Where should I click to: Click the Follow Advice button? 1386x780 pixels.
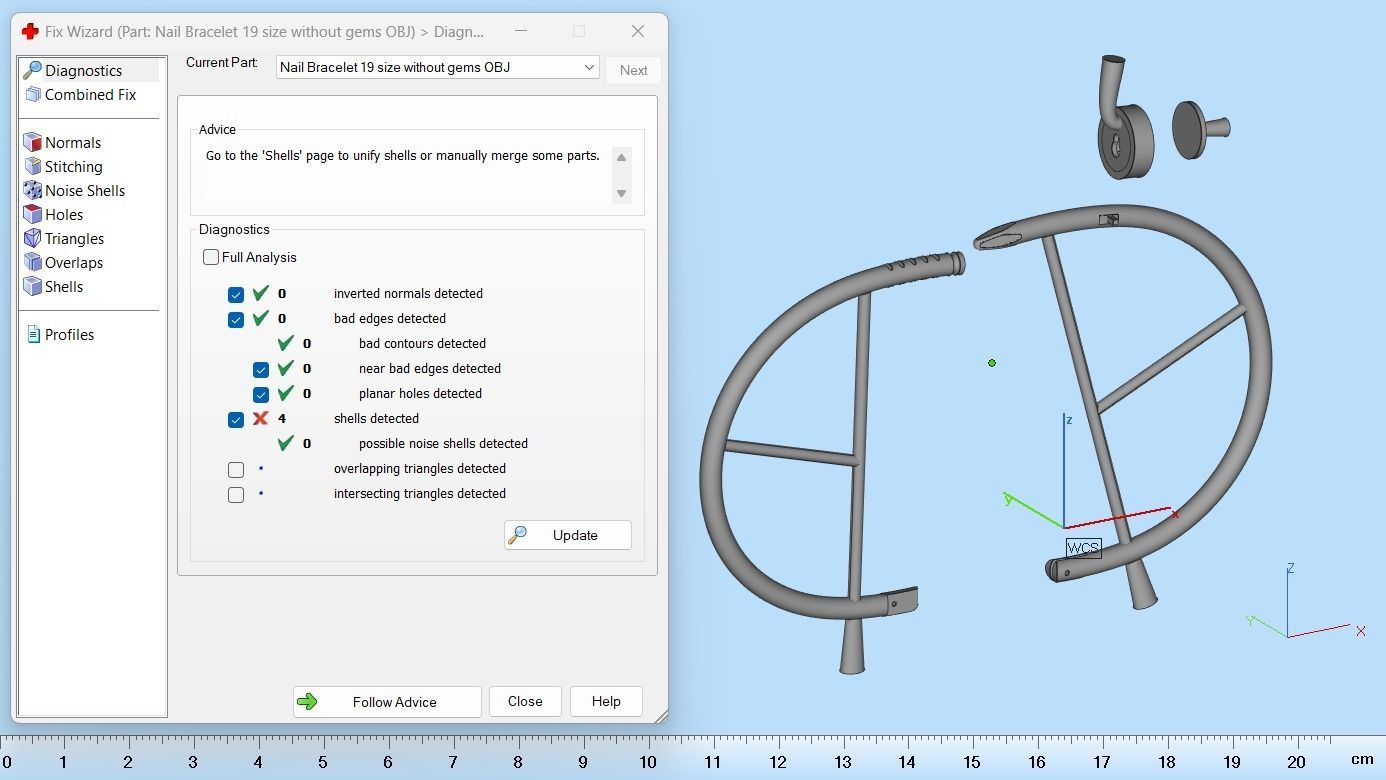[387, 701]
